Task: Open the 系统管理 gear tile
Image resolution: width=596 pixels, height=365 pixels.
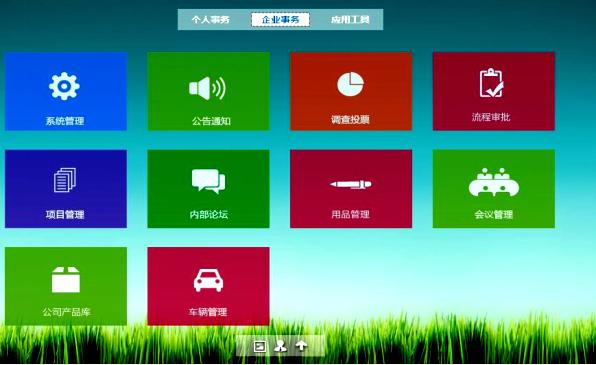Action: point(66,91)
